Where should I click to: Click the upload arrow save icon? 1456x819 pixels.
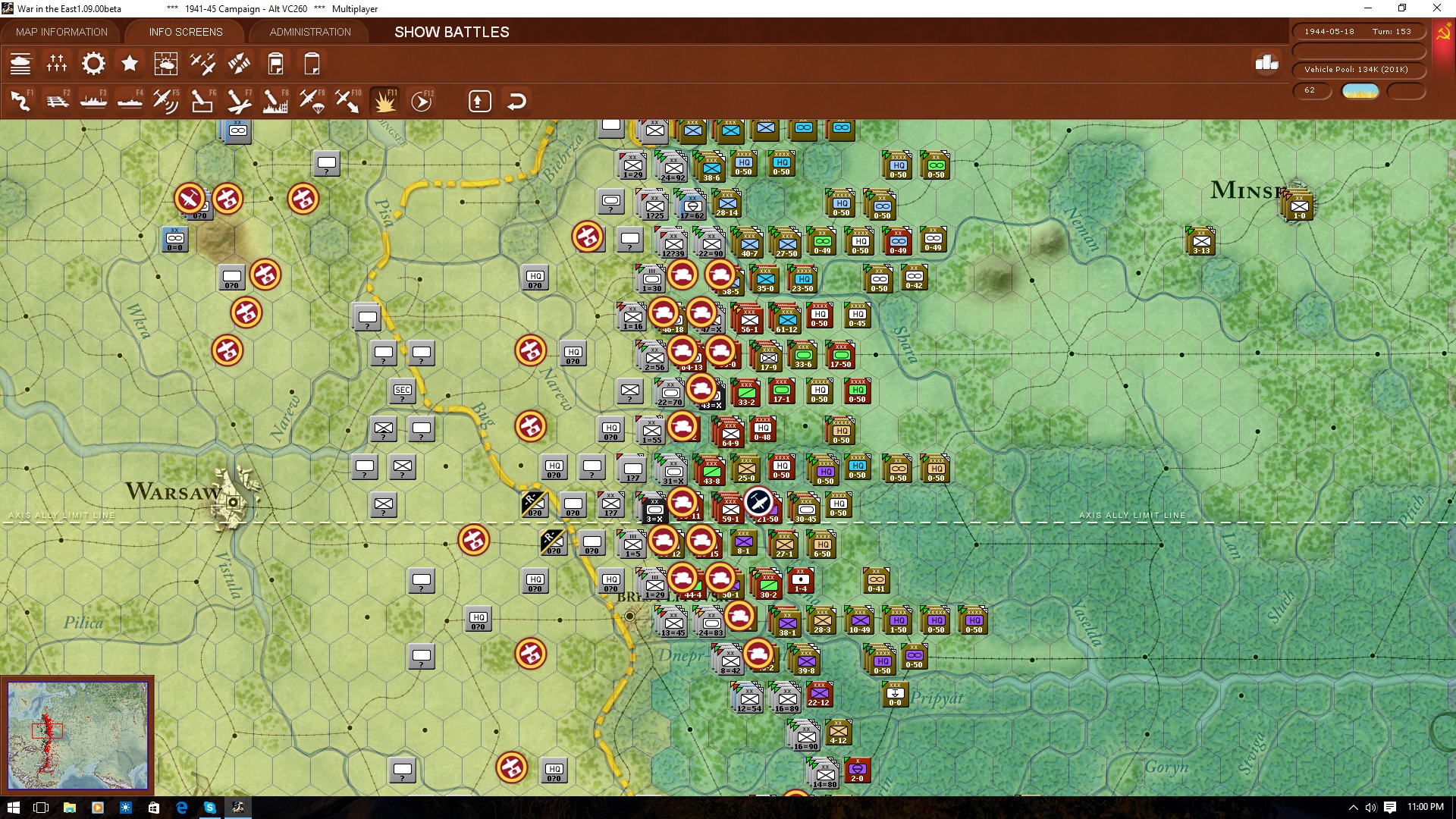click(x=480, y=101)
